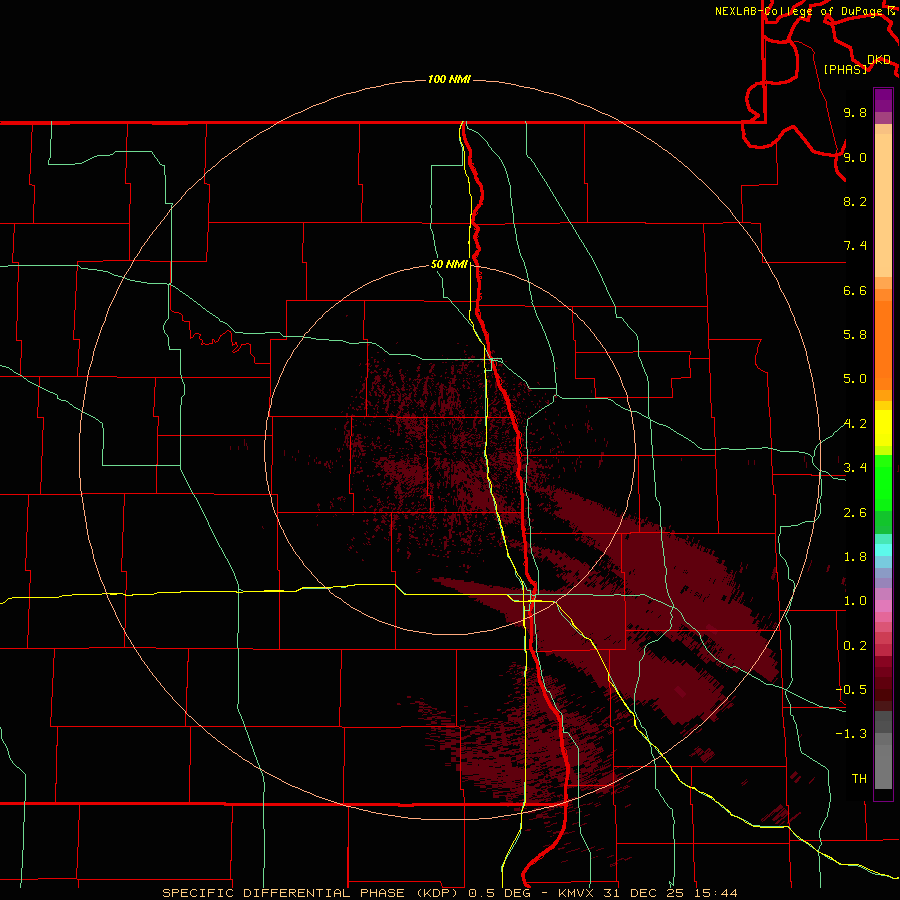Image resolution: width=900 pixels, height=900 pixels.
Task: Click the 31 DEC 25 date in caption
Action: tap(643, 893)
